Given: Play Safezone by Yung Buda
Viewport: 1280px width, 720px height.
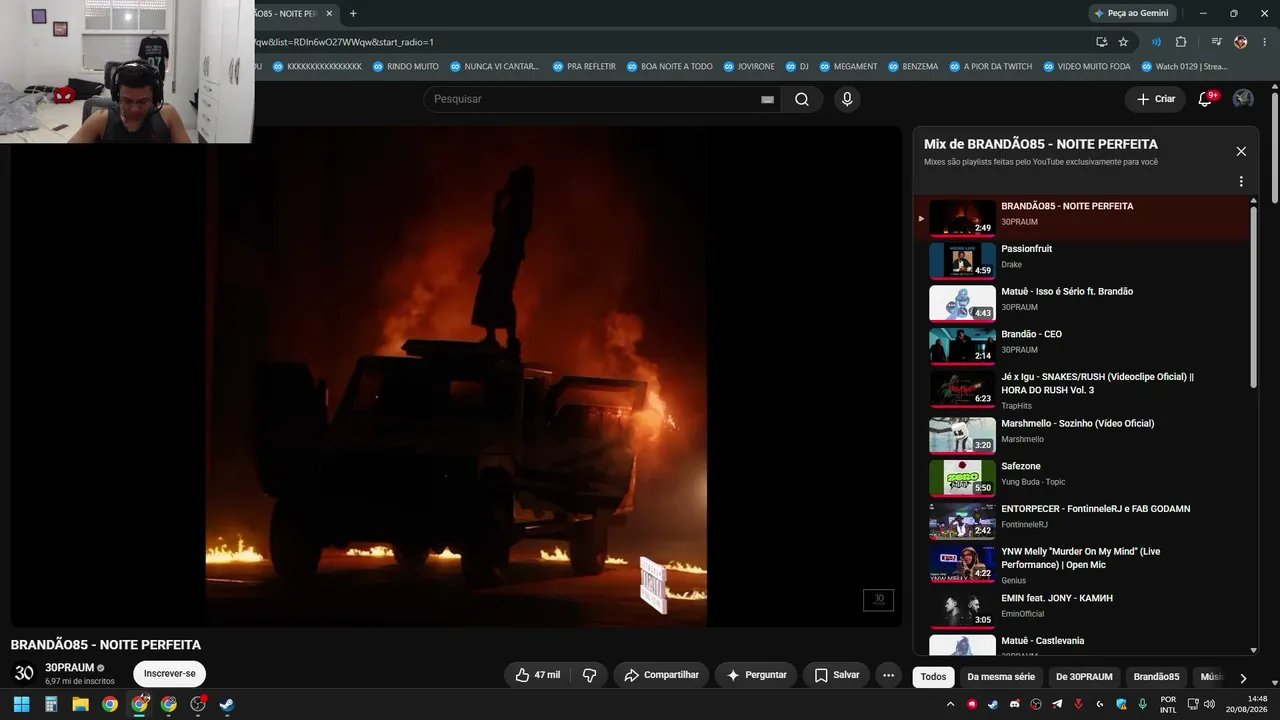Looking at the screenshot, I should tap(1085, 477).
